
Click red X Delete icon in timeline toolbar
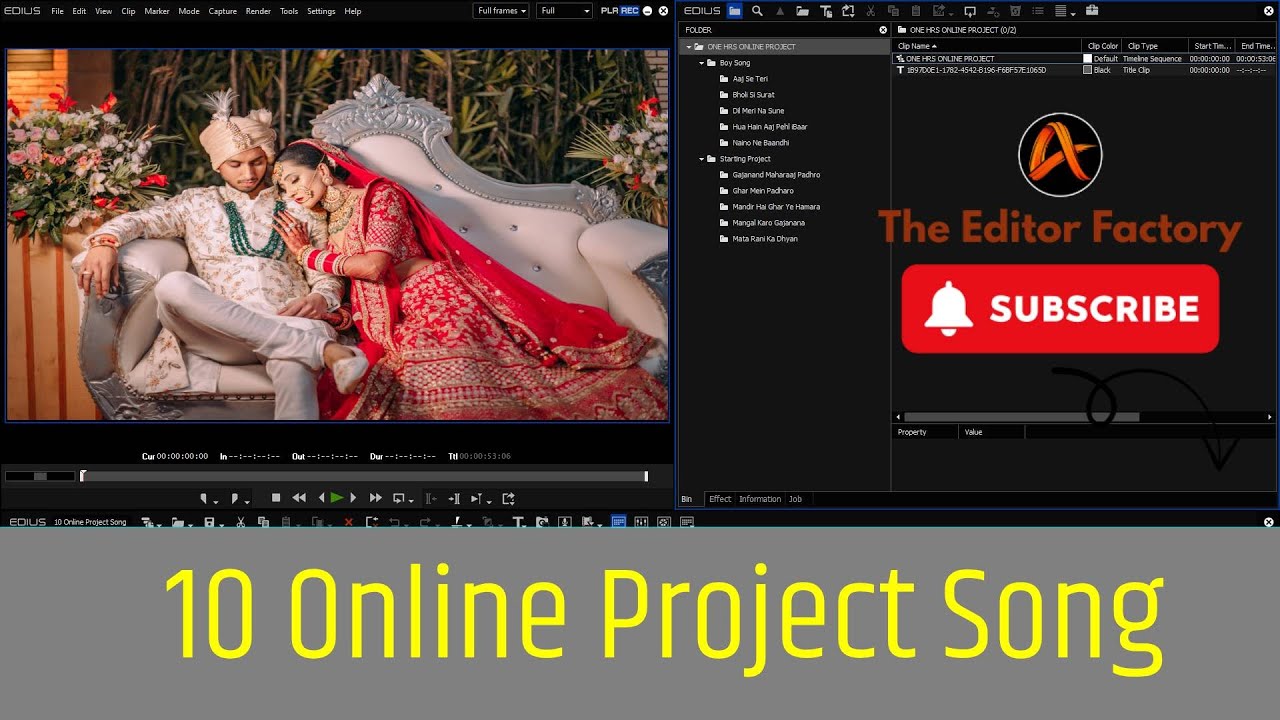(348, 522)
